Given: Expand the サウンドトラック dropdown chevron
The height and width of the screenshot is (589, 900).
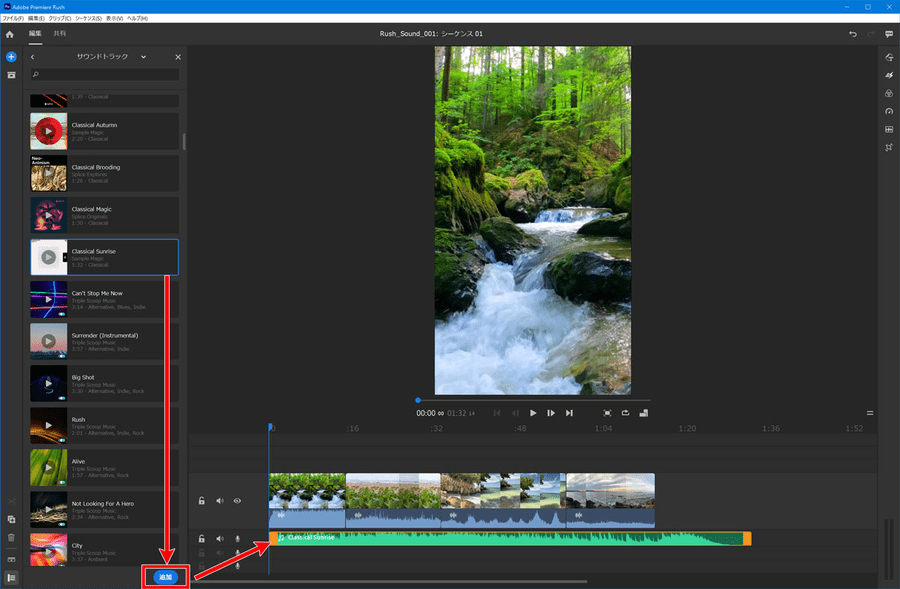Looking at the screenshot, I should coord(143,57).
